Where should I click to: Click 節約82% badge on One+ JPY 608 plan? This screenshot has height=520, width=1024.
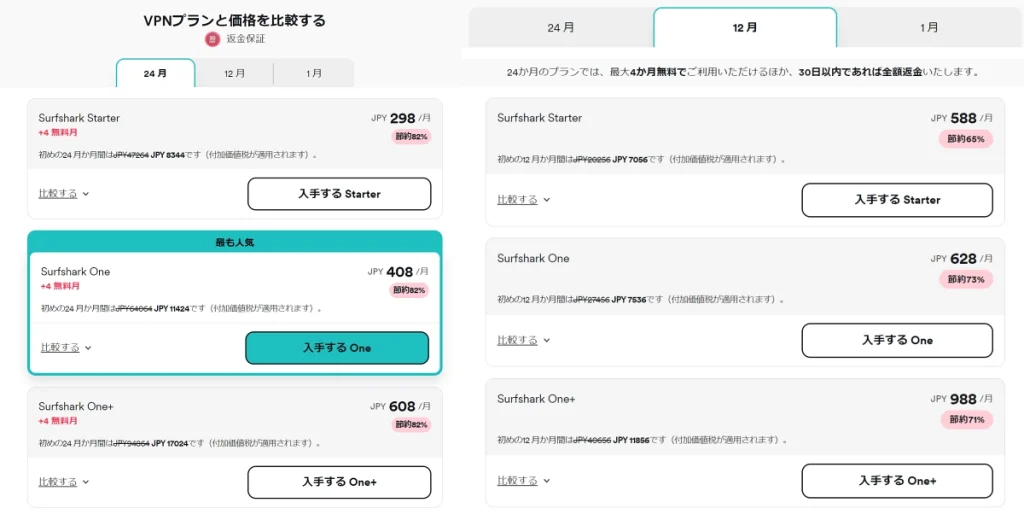click(x=411, y=425)
